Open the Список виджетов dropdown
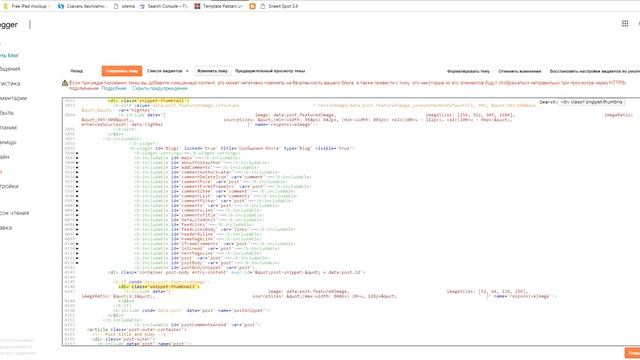 tap(167, 71)
